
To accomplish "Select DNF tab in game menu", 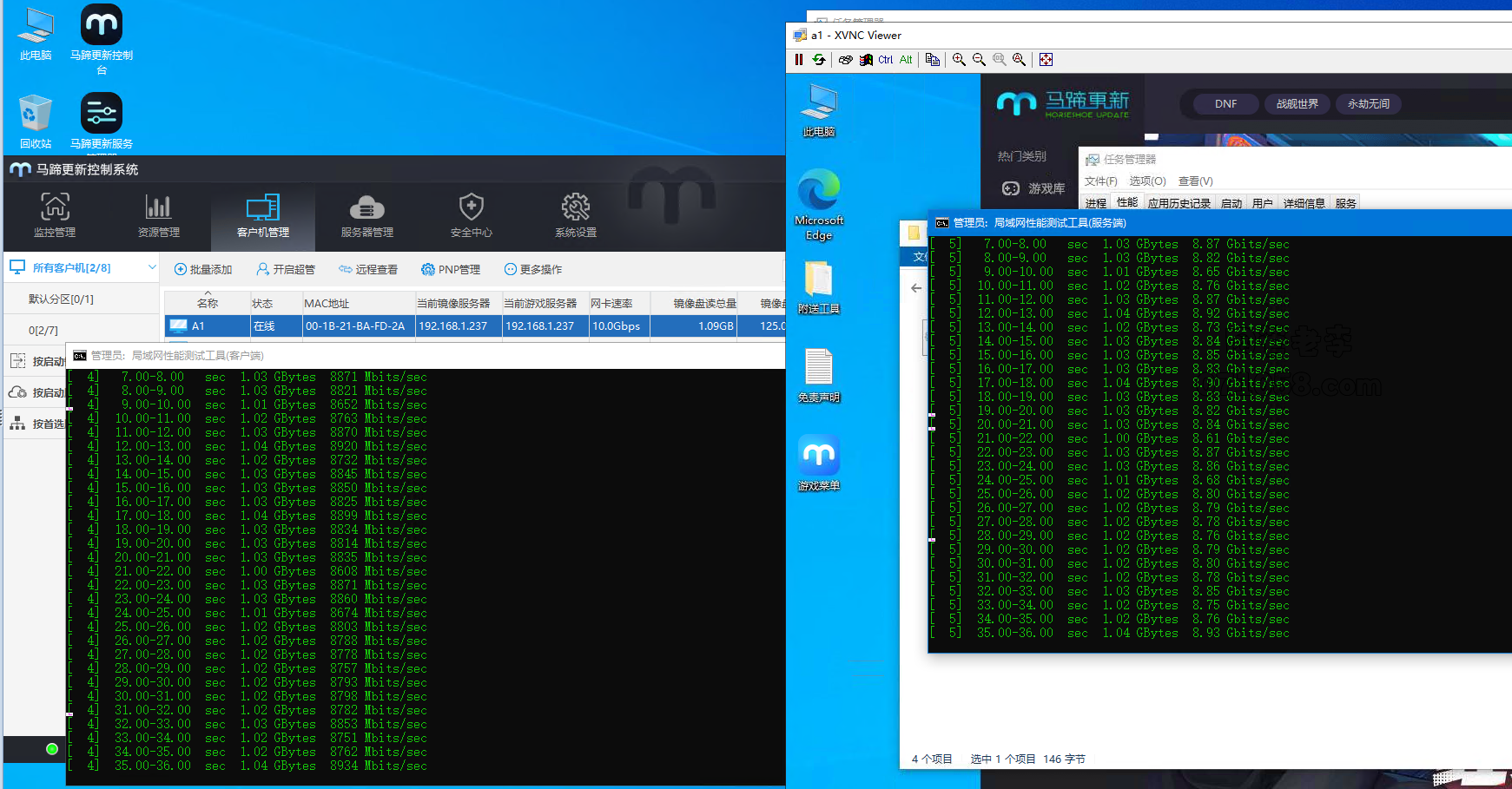I will [1225, 104].
